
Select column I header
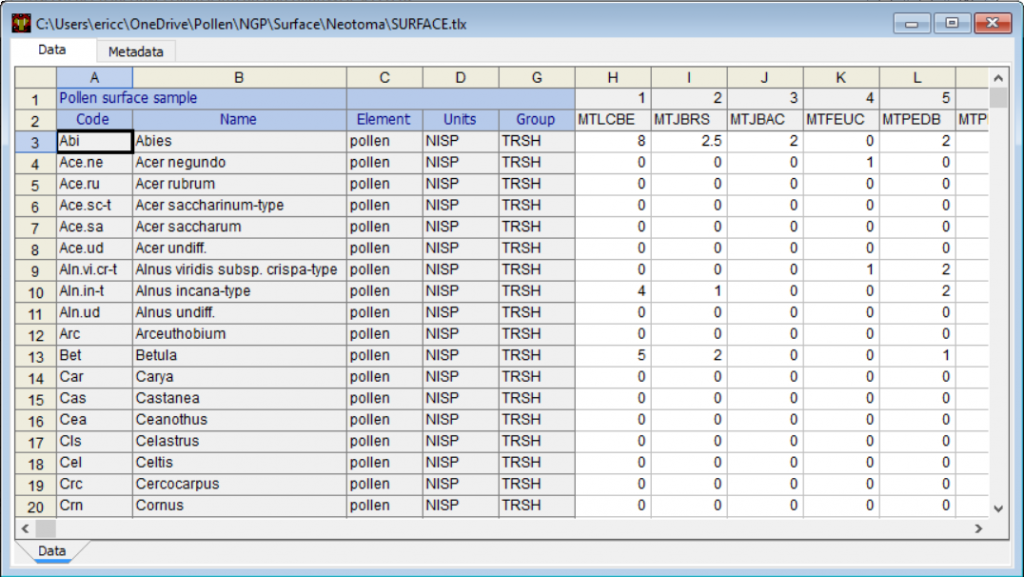coord(689,78)
